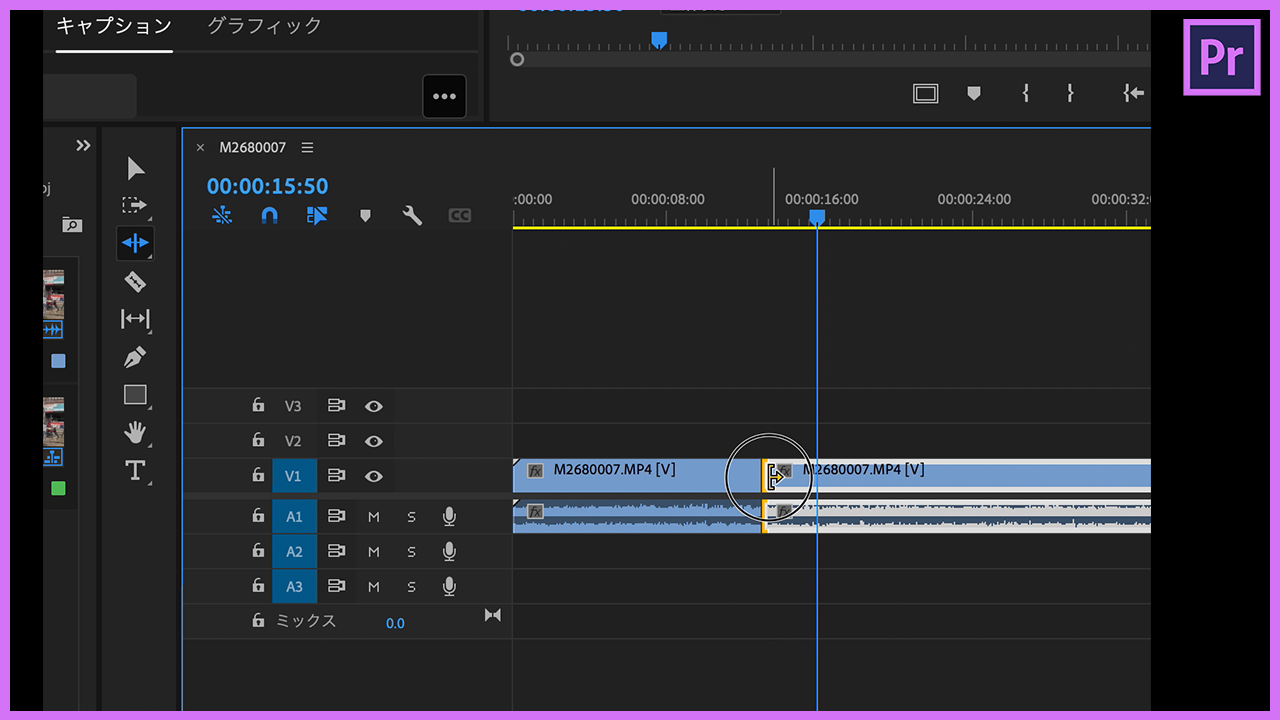Select the Hand tool
This screenshot has height=720, width=1280.
[135, 432]
